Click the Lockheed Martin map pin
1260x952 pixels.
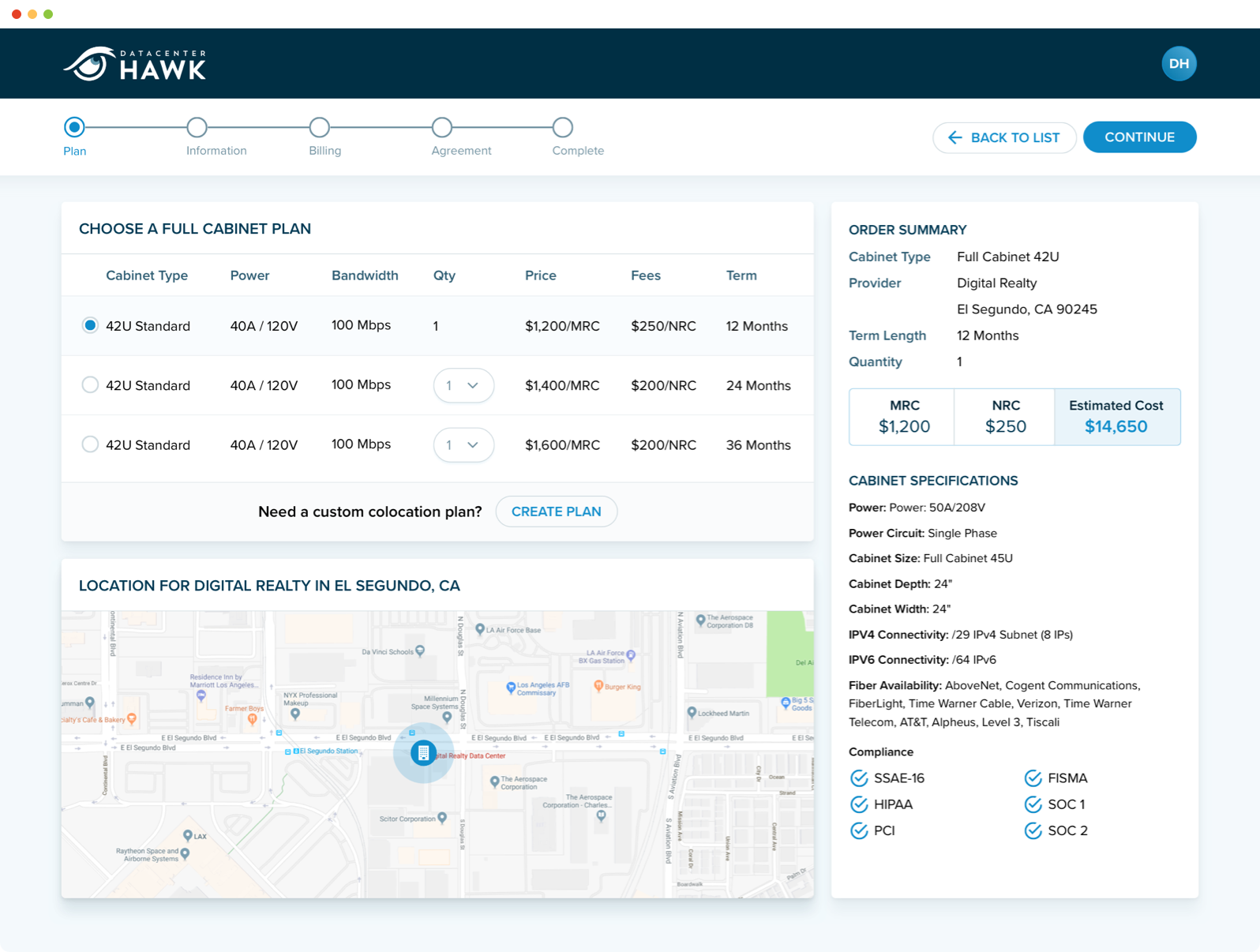tap(692, 712)
